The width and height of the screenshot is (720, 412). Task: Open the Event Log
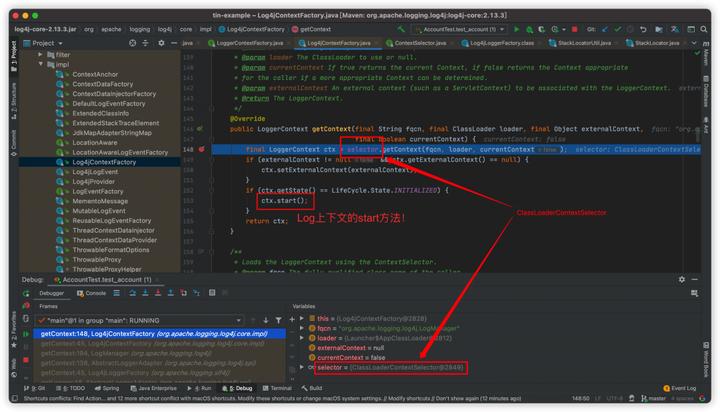680,388
